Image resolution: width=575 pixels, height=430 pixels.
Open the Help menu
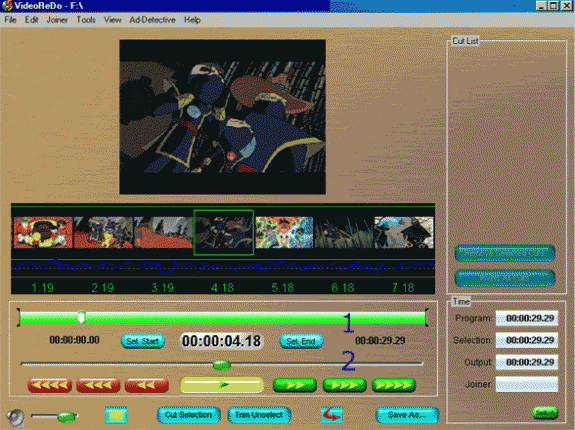pos(192,20)
